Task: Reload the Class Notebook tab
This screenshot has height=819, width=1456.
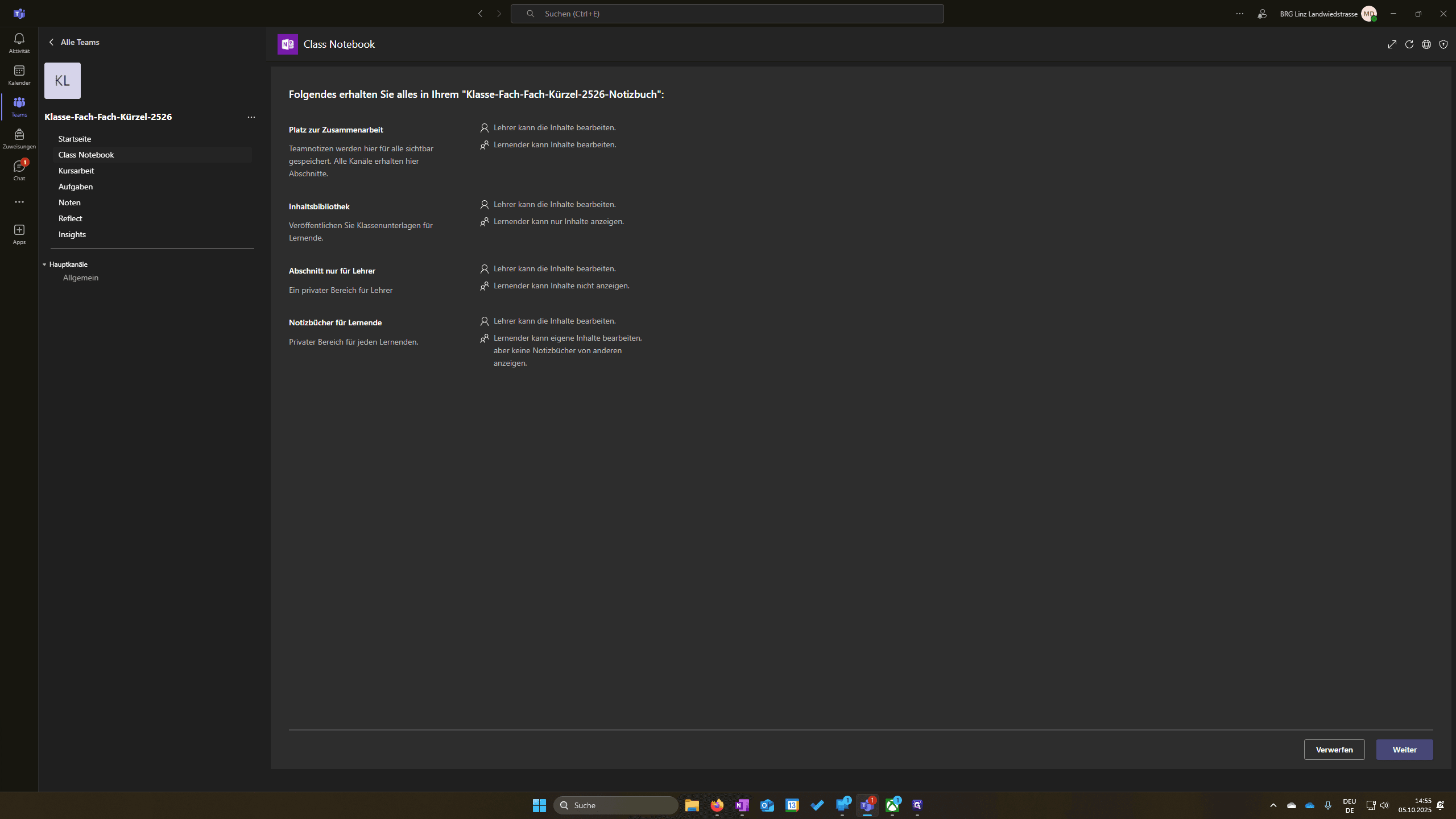Action: pos(1409,44)
